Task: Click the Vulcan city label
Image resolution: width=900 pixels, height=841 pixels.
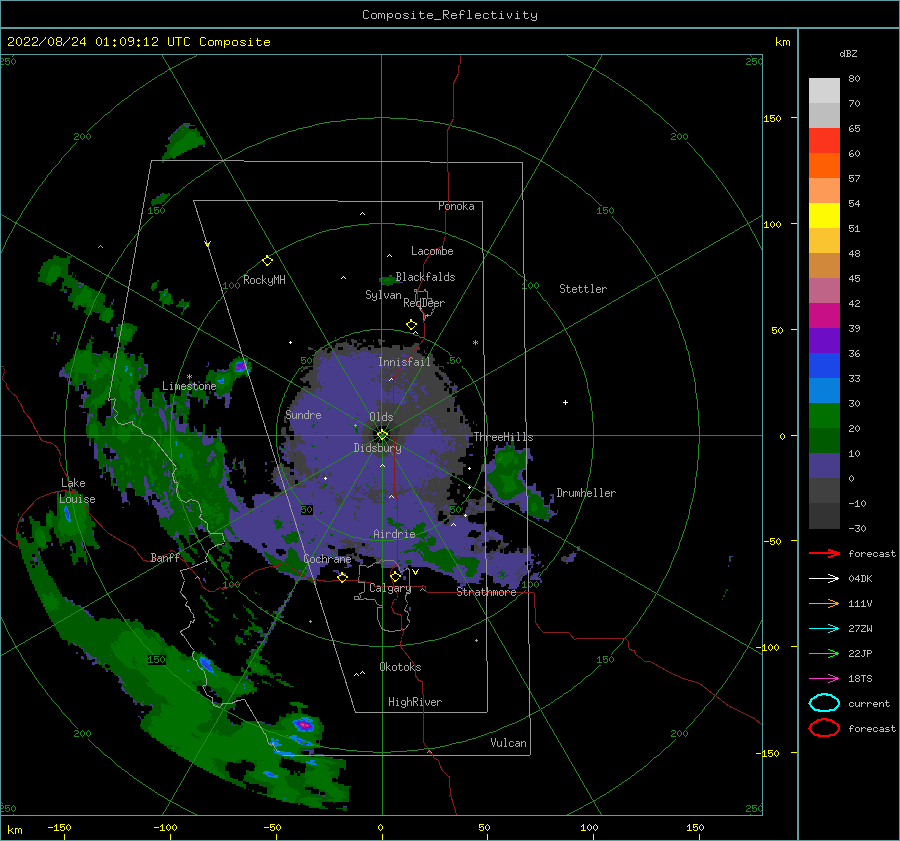Action: click(508, 743)
